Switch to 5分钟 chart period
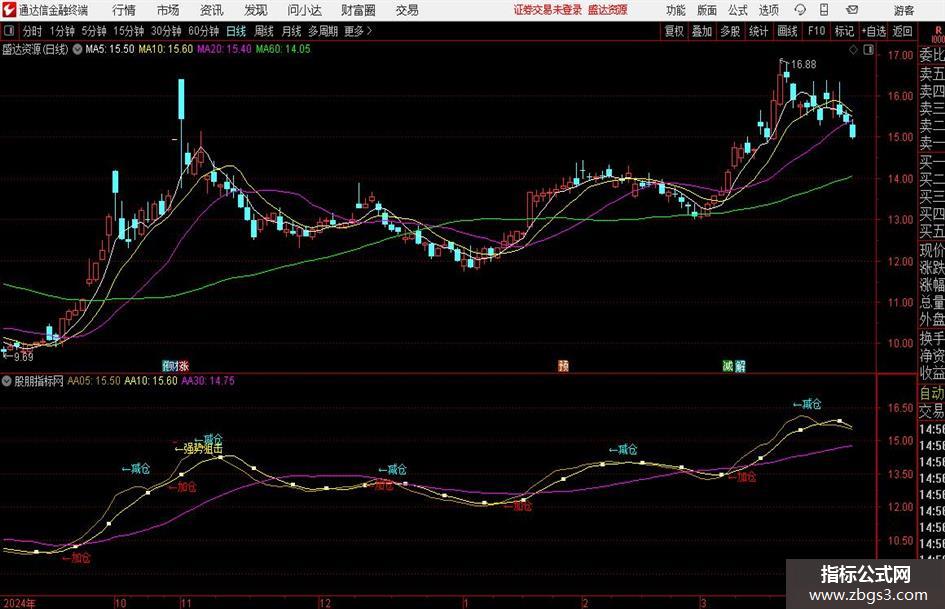Screen dimensions: 945x609 click(94, 31)
